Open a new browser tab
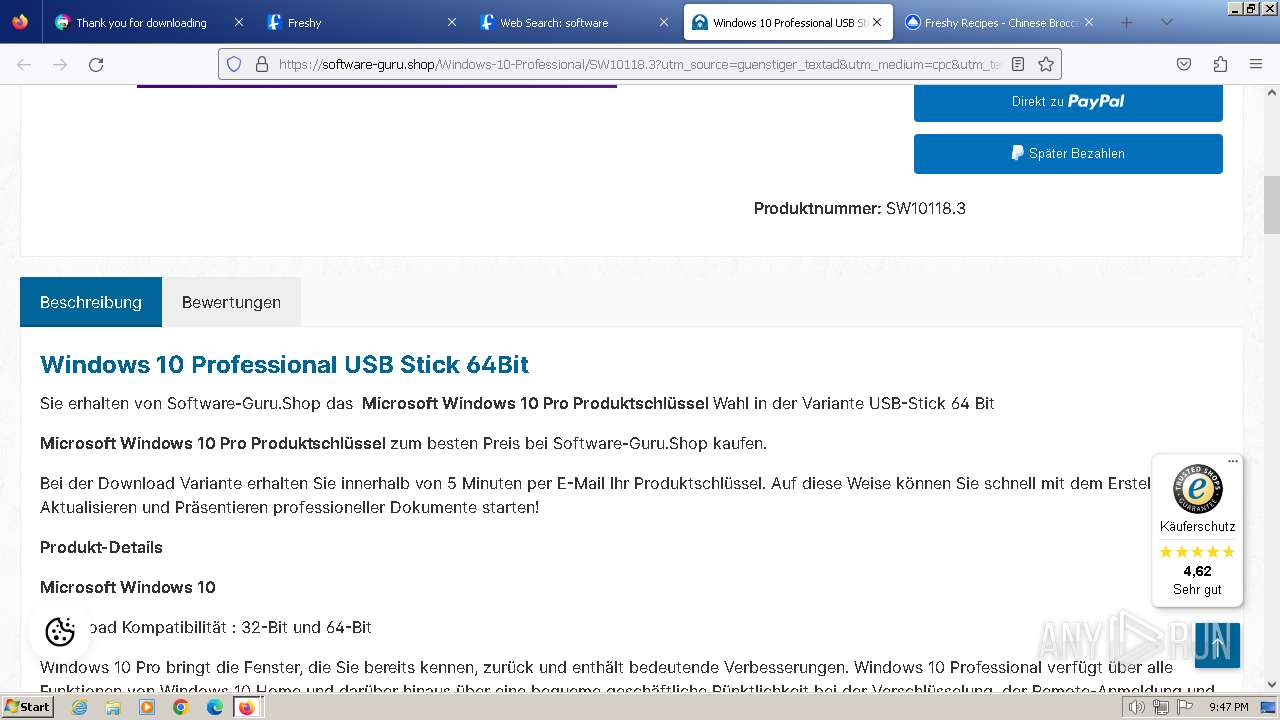 (x=1127, y=22)
